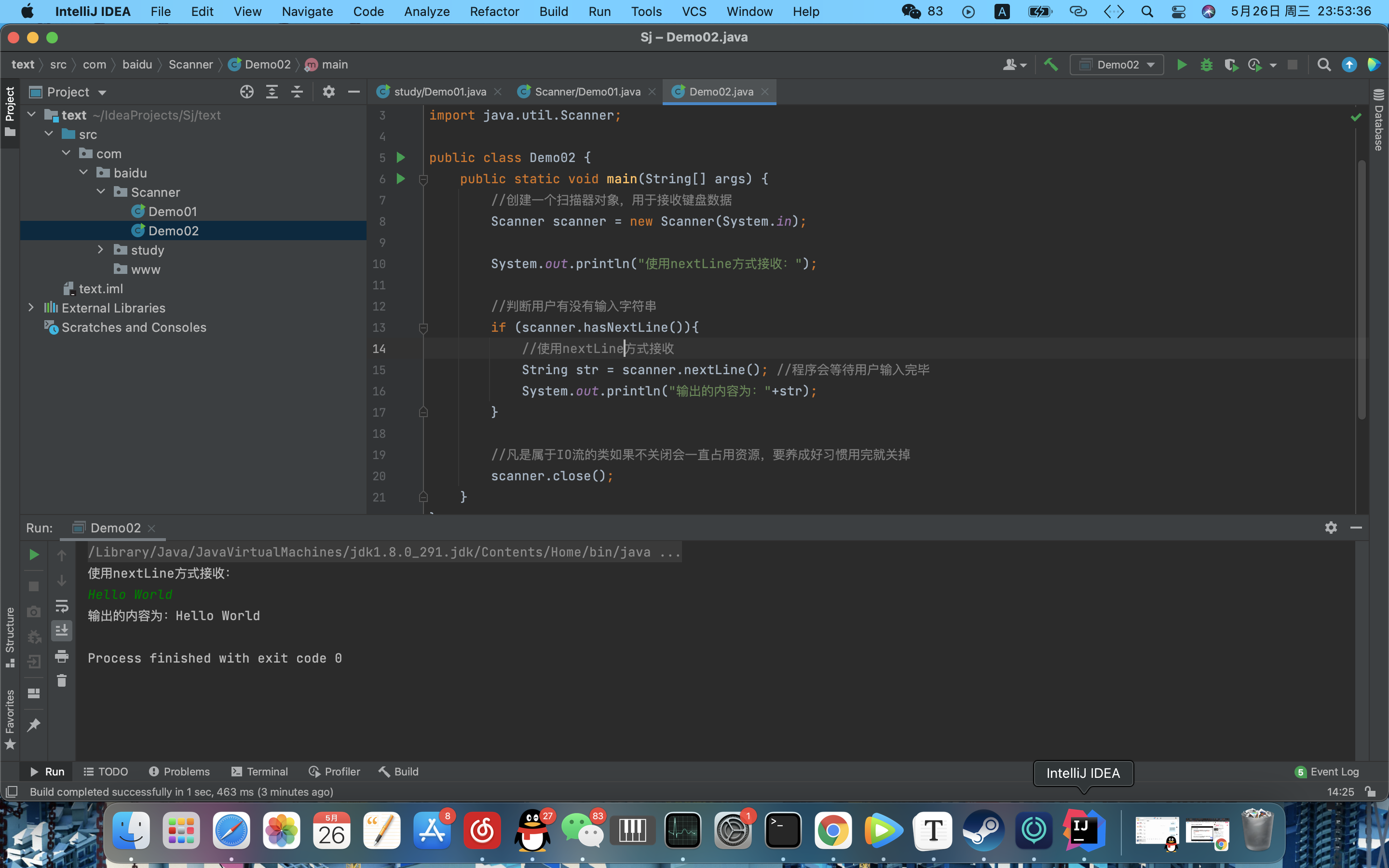Toggle Soft-Wrap in the Run console
This screenshot has width=1389, height=868.
tap(61, 606)
